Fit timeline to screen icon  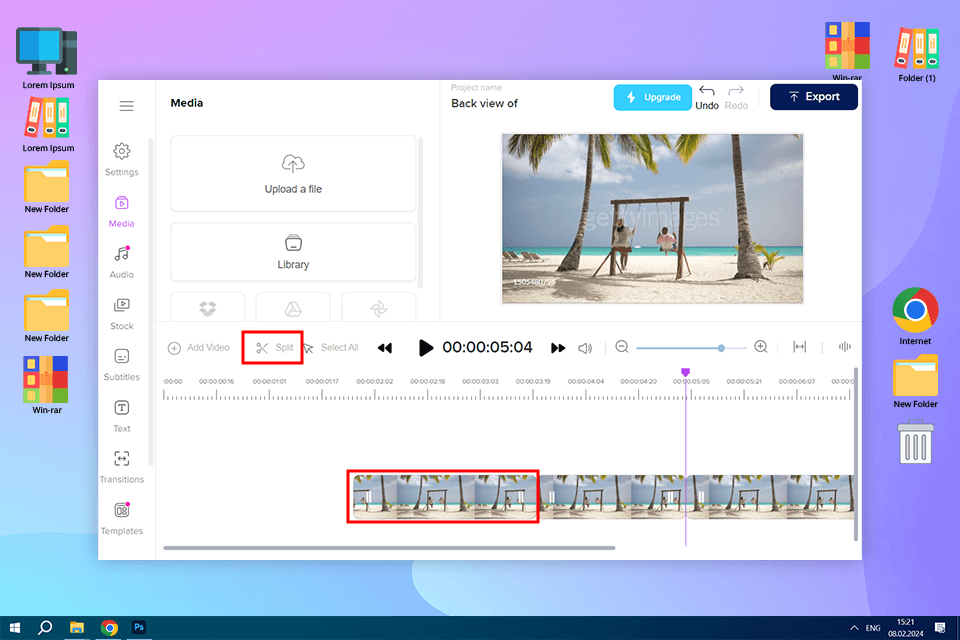800,347
